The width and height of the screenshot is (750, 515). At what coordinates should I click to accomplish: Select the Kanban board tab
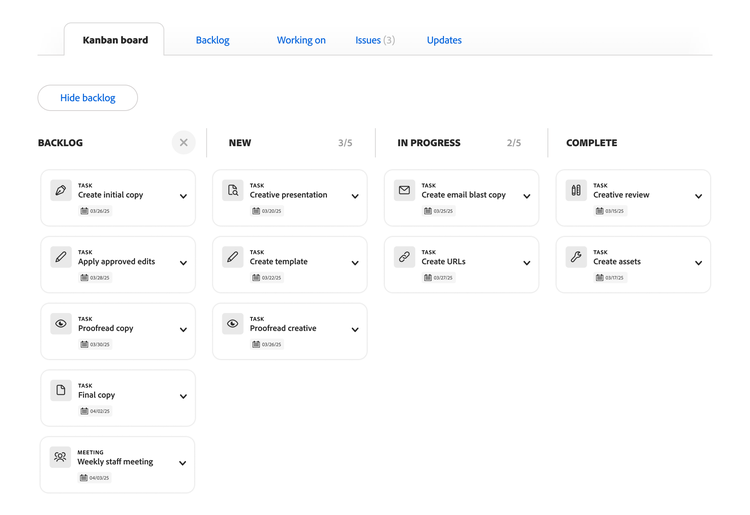point(115,40)
